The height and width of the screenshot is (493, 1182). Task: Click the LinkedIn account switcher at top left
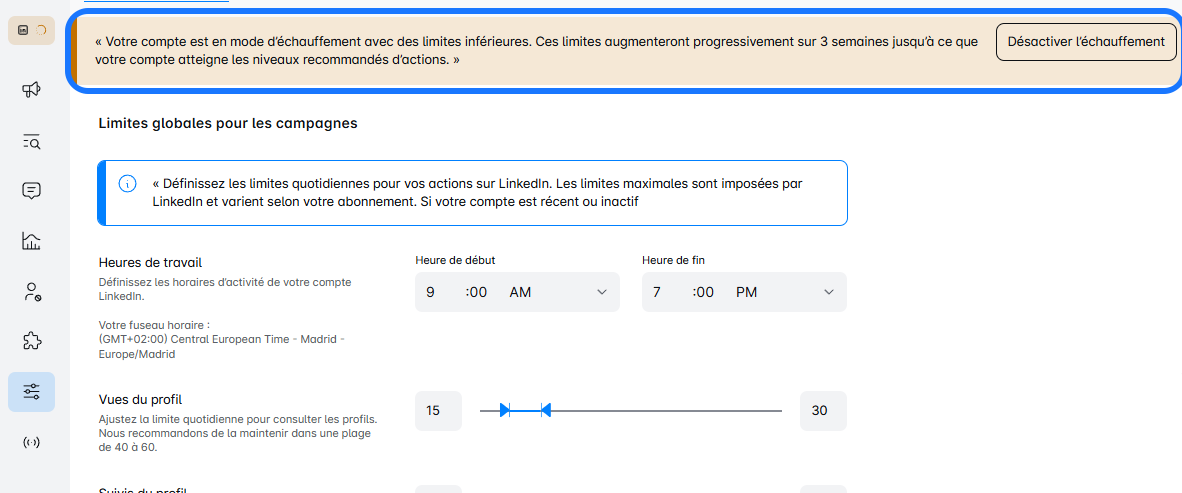(31, 30)
